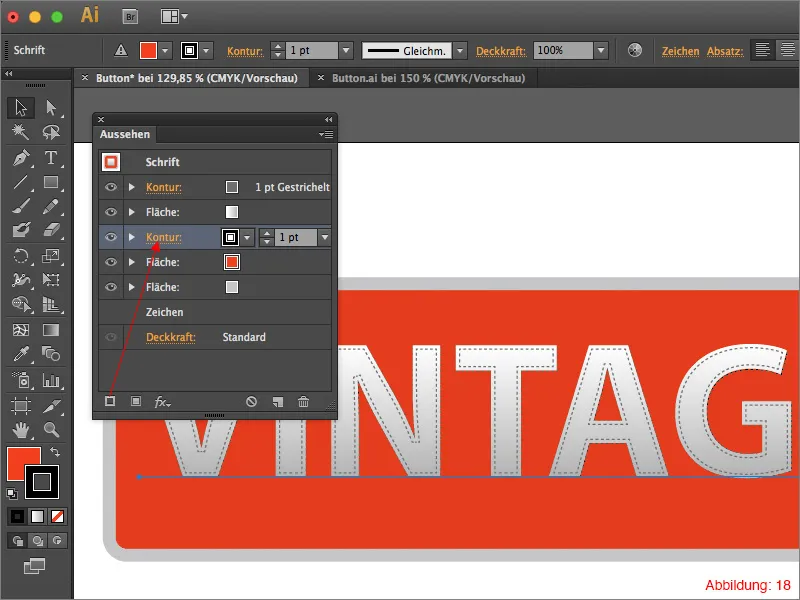Delete selected item with trash icon
Screen dimensions: 800x600
click(x=304, y=402)
